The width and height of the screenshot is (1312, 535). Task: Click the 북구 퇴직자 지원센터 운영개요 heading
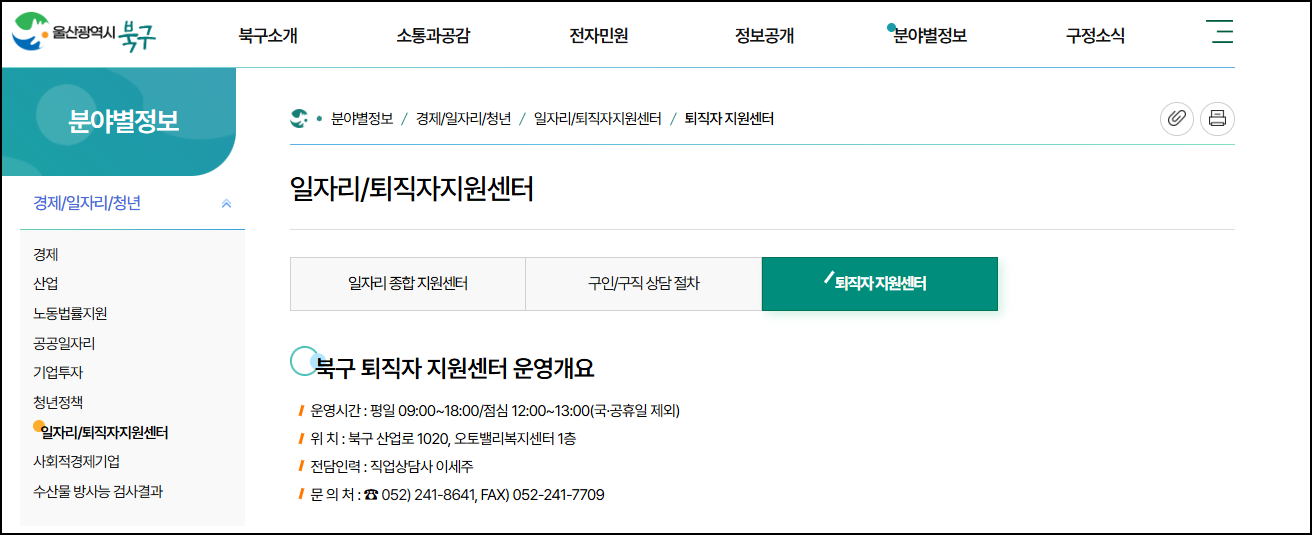(455, 368)
